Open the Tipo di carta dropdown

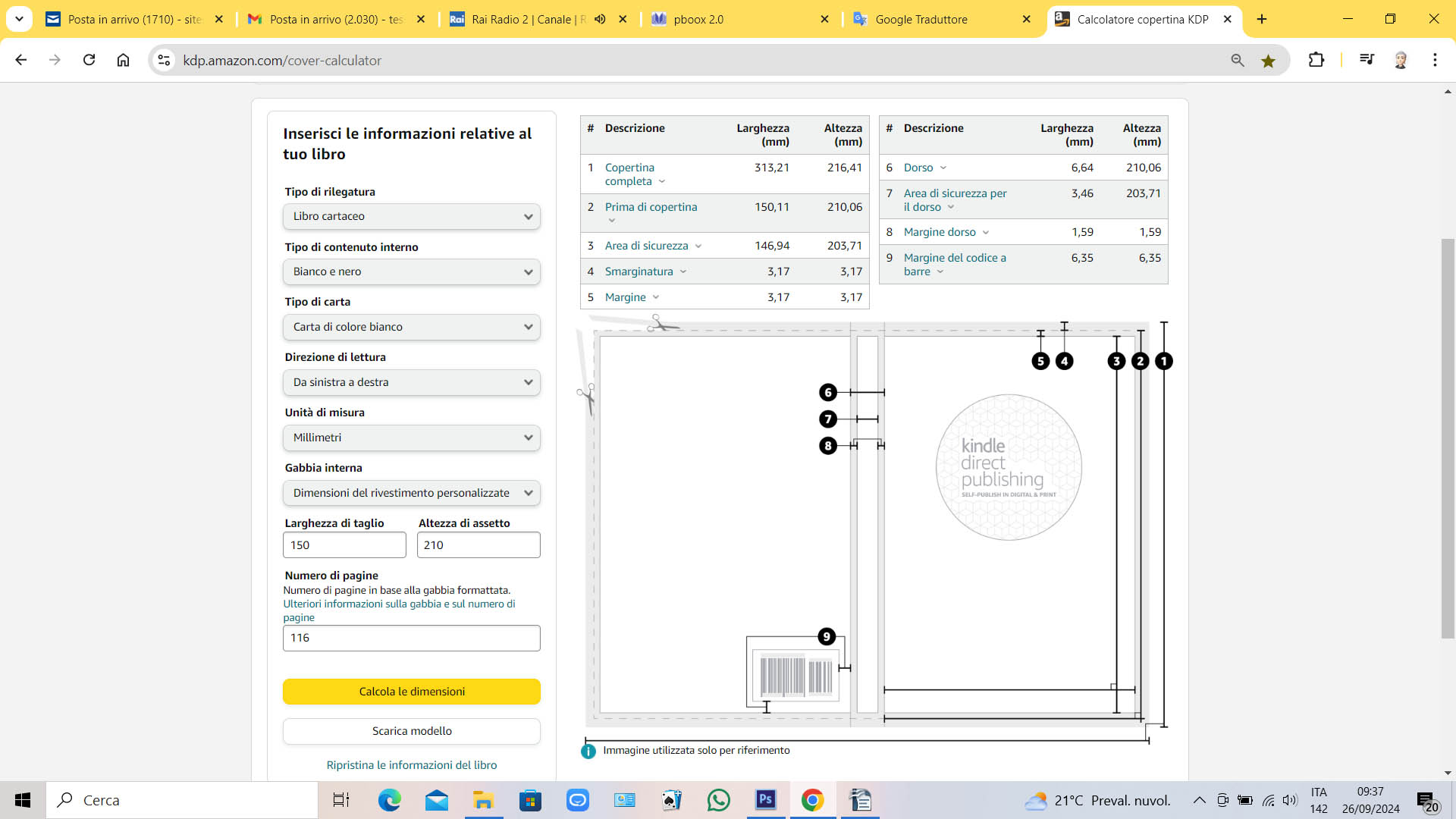point(412,327)
